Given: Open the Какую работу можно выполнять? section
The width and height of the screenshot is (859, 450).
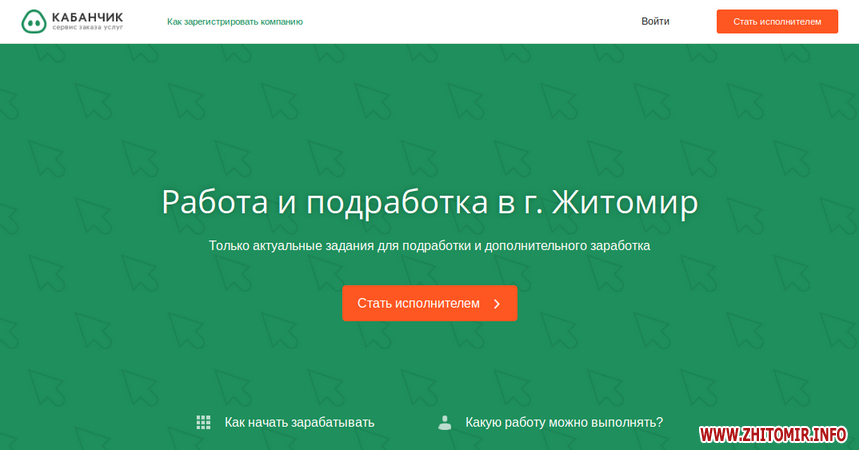Looking at the screenshot, I should [x=564, y=422].
